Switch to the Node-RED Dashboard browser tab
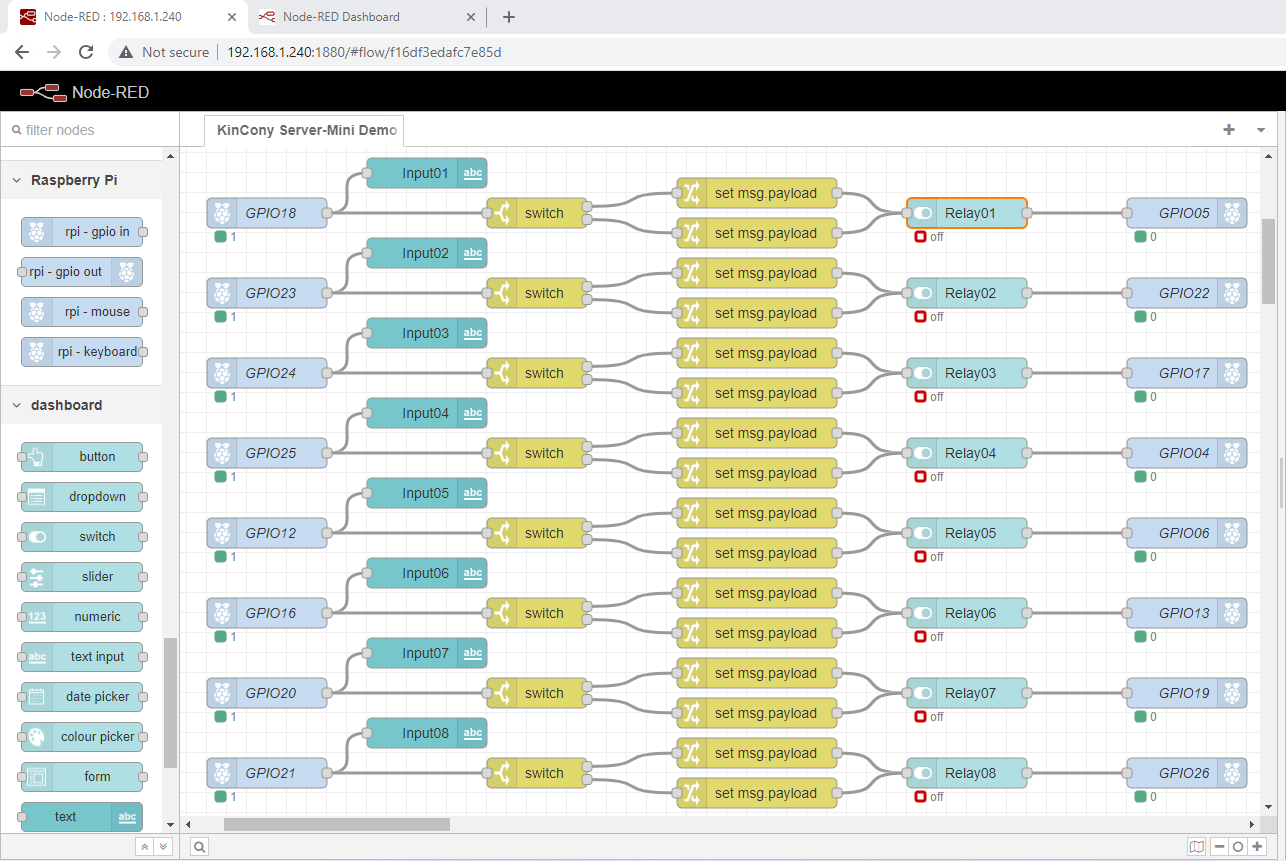This screenshot has height=861, width=1286. pyautogui.click(x=341, y=17)
